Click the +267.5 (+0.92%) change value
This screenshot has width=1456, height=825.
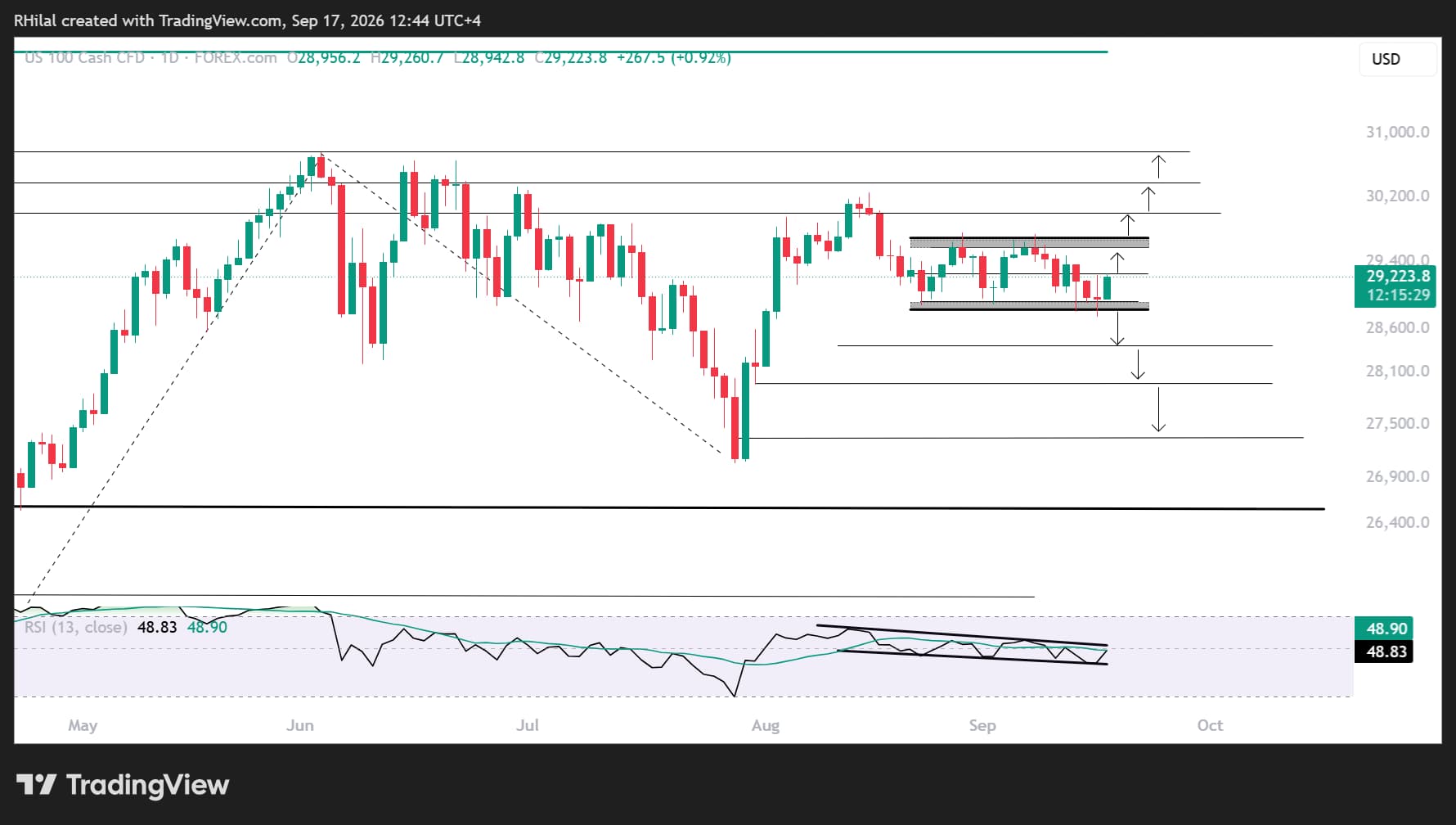coord(673,58)
